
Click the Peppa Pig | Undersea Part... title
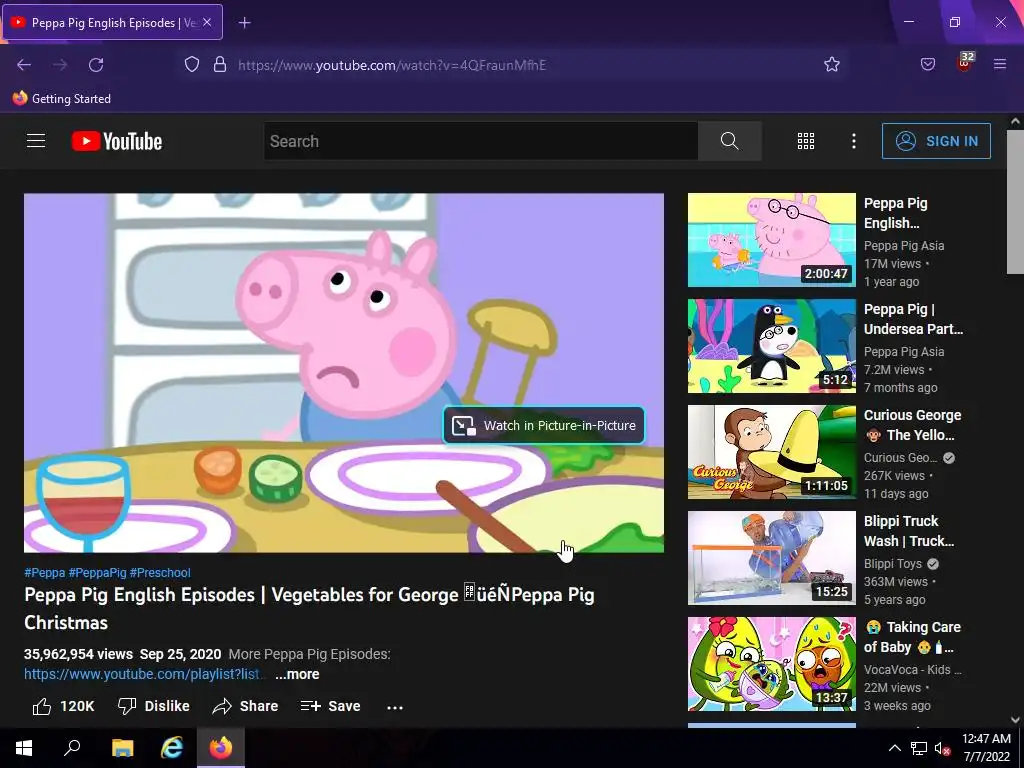913,319
